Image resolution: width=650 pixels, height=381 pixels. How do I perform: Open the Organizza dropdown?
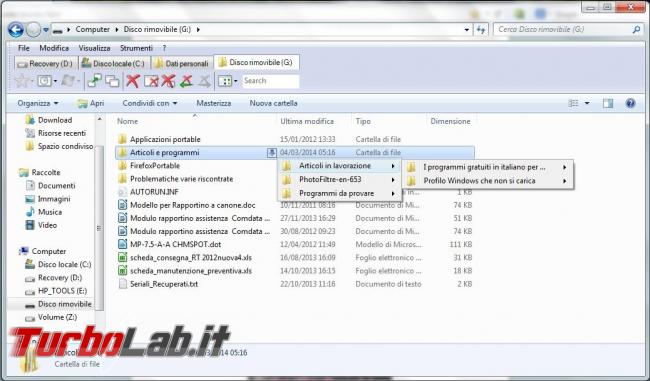(x=38, y=103)
